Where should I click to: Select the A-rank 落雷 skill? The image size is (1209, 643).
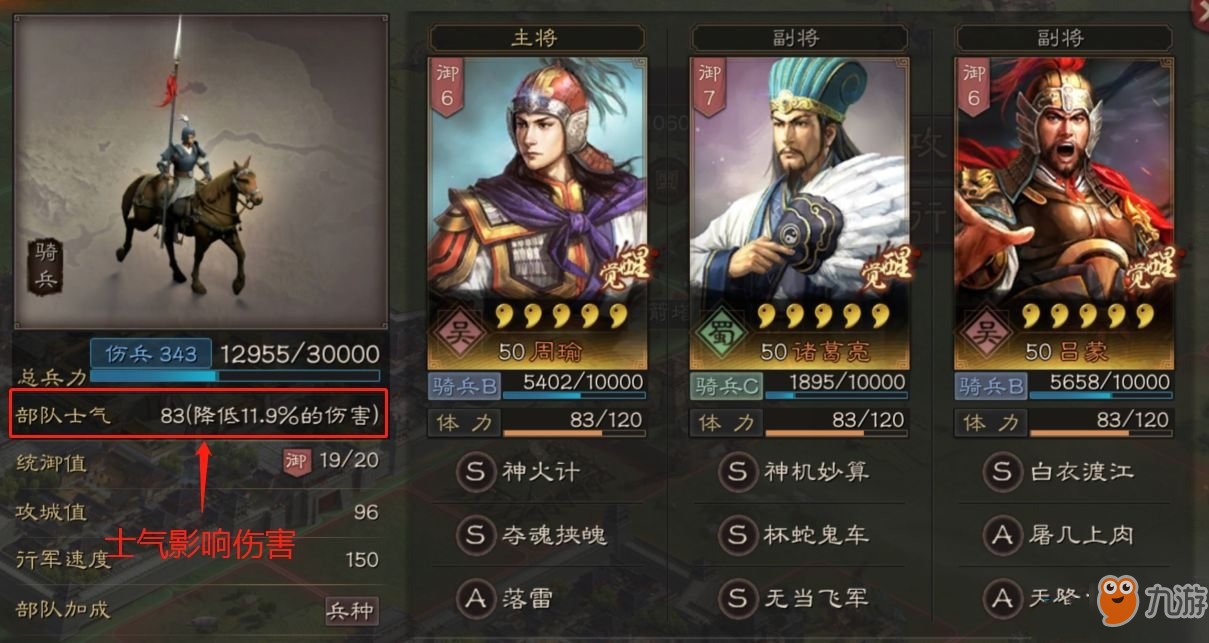507,598
